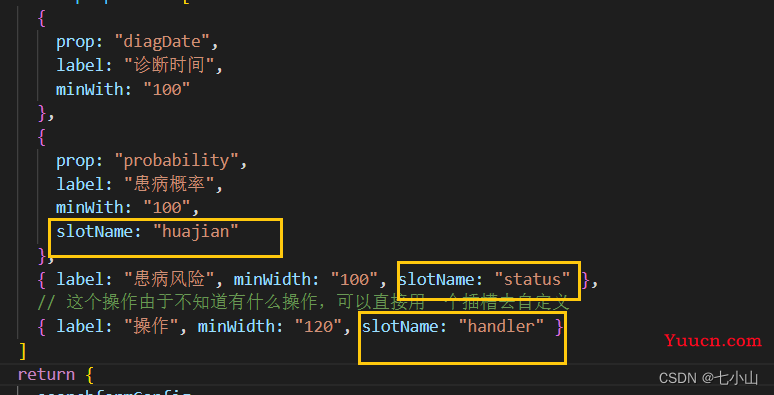Click slotName "status" highlighted text
Viewport: 774px width, 395px height.
click(484, 280)
